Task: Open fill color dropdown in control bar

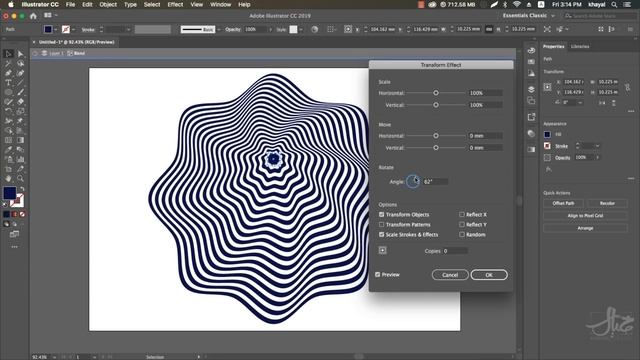Action: pyautogui.click(x=56, y=29)
